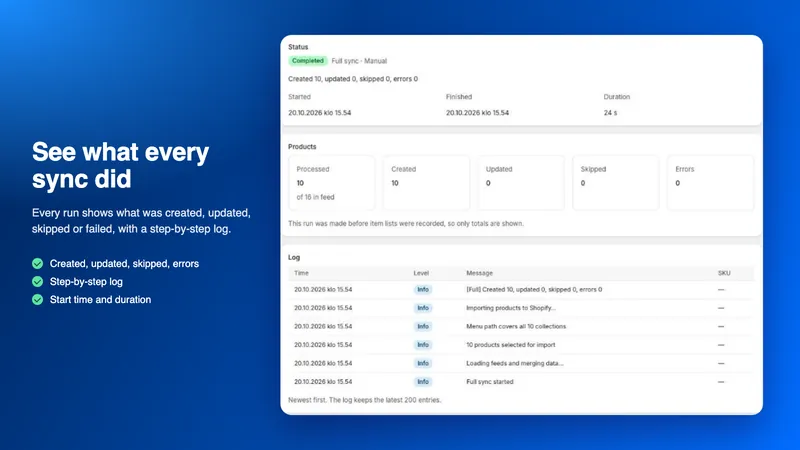Click the Info badge in the '[Full] Created 10' row

pyautogui.click(x=423, y=290)
